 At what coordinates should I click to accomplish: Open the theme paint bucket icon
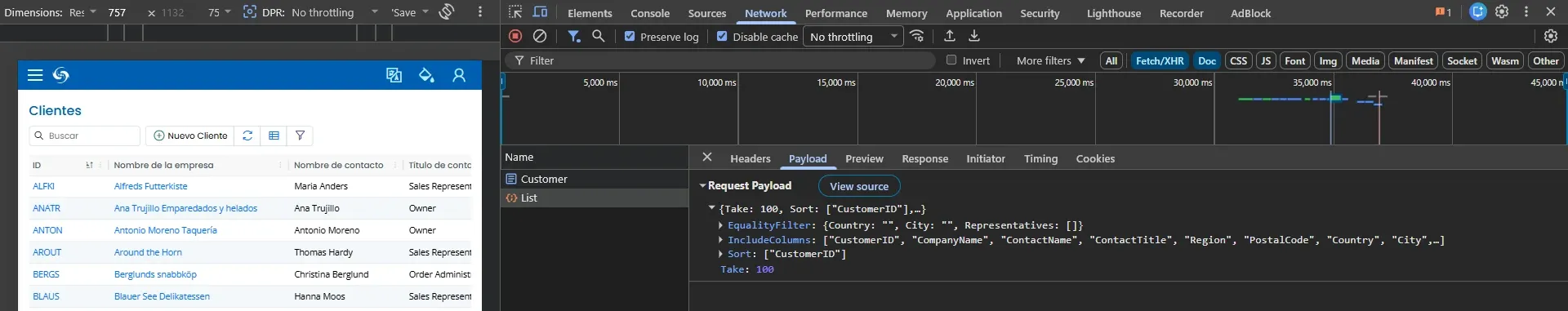[x=426, y=75]
